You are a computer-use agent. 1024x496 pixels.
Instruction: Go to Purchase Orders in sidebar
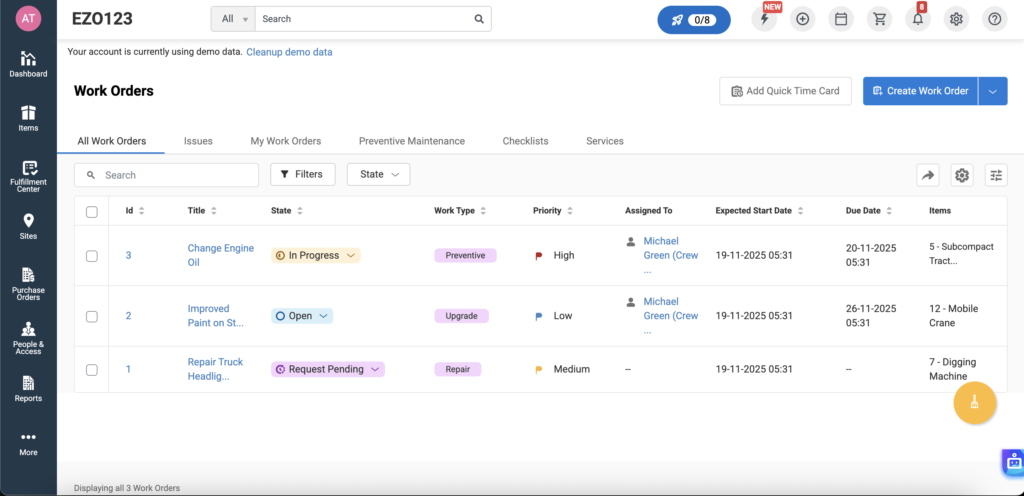pos(28,282)
